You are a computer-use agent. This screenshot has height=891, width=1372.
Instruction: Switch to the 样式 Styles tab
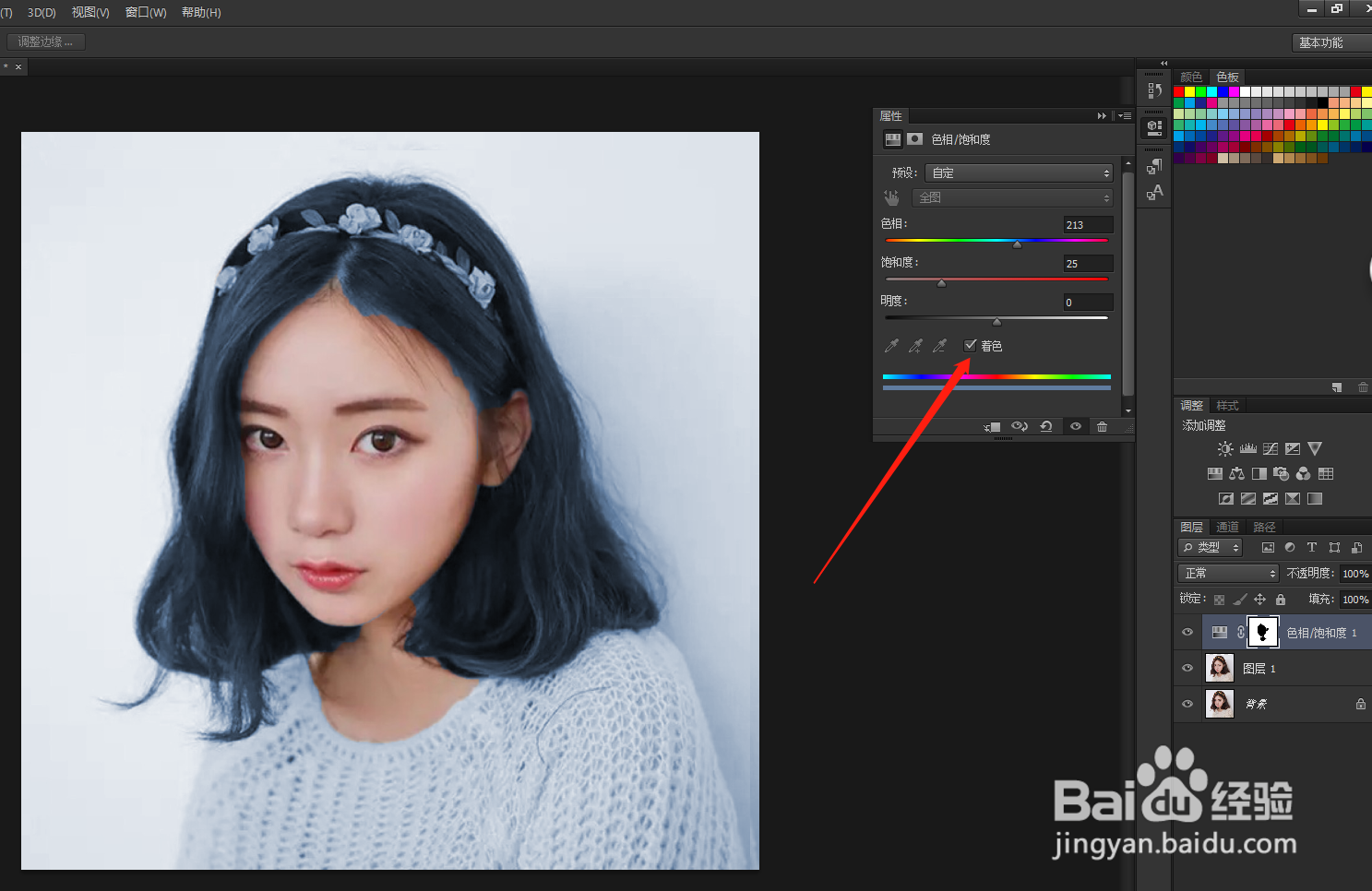[1227, 406]
